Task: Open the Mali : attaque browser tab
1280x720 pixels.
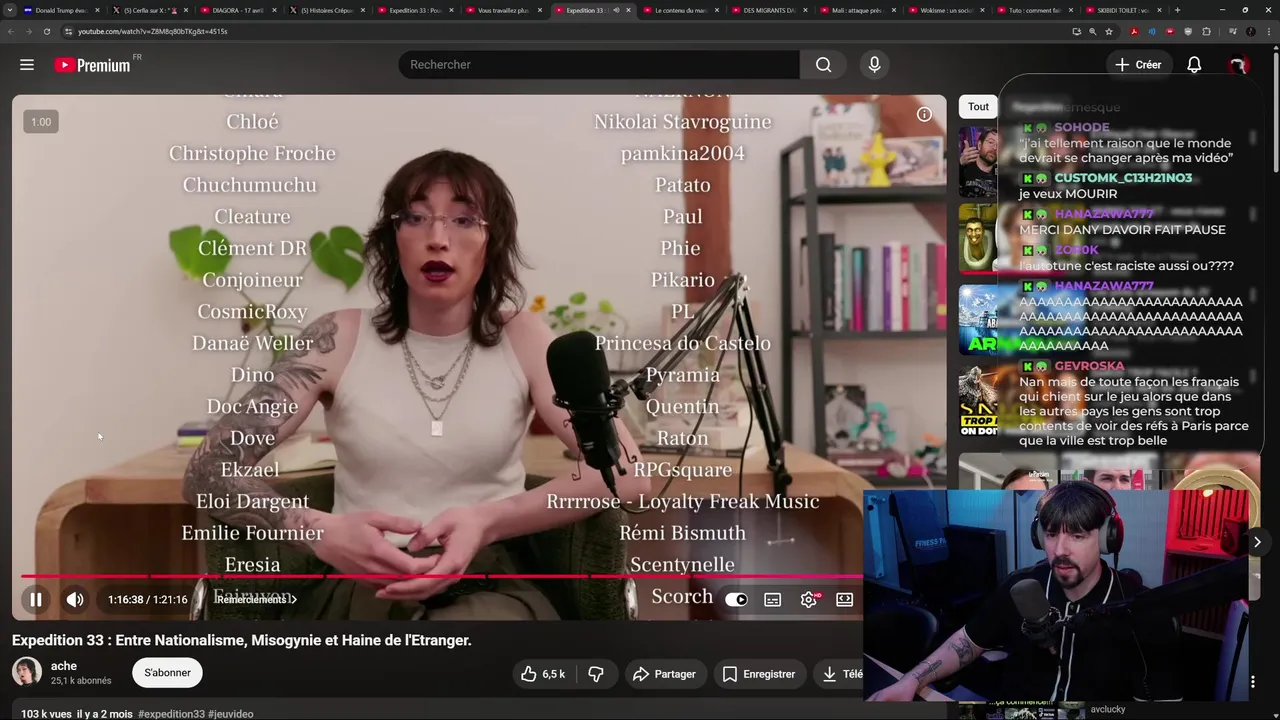Action: click(x=856, y=10)
